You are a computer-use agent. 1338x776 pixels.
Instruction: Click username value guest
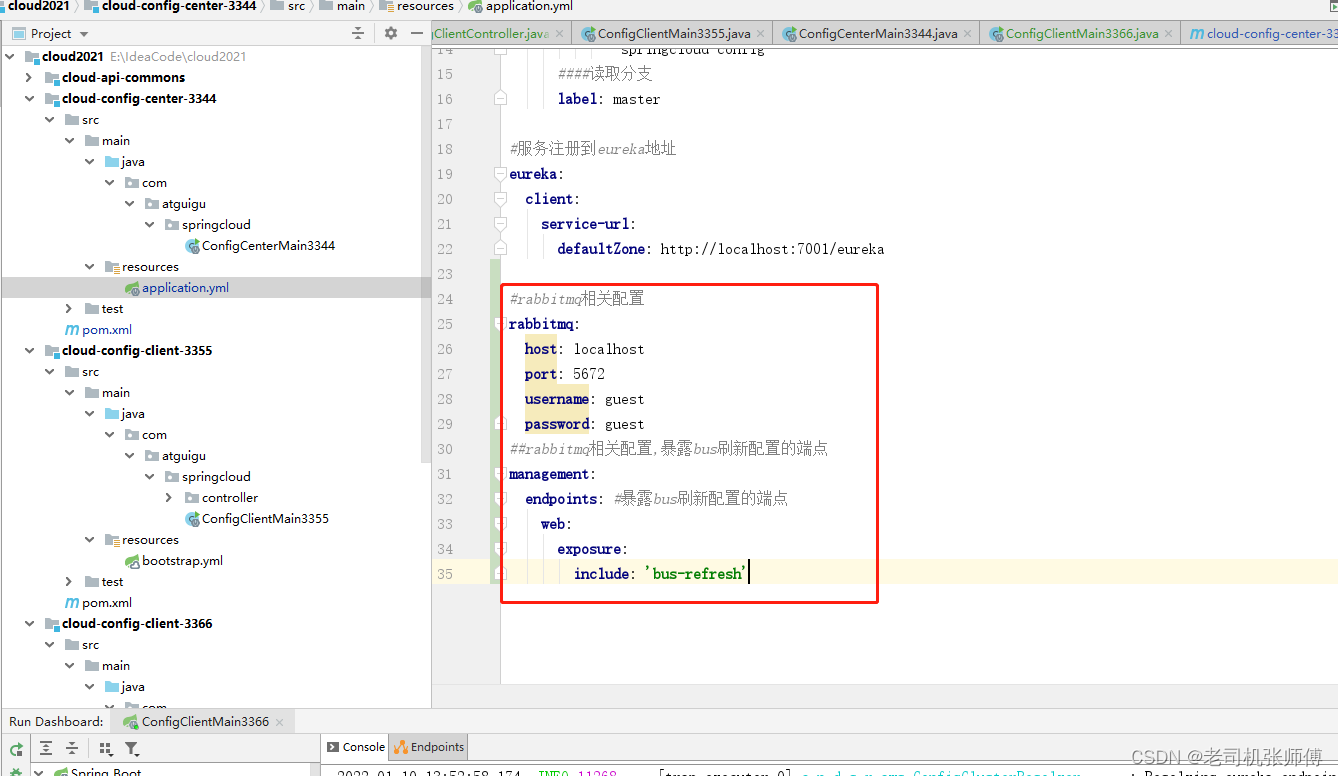625,399
